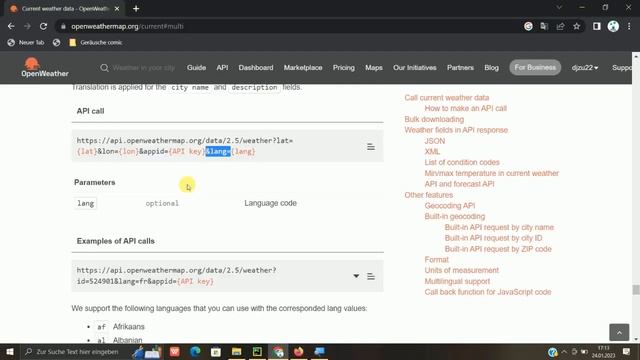Open the Windows Start menu
The height and width of the screenshot is (360, 640).
10,352
